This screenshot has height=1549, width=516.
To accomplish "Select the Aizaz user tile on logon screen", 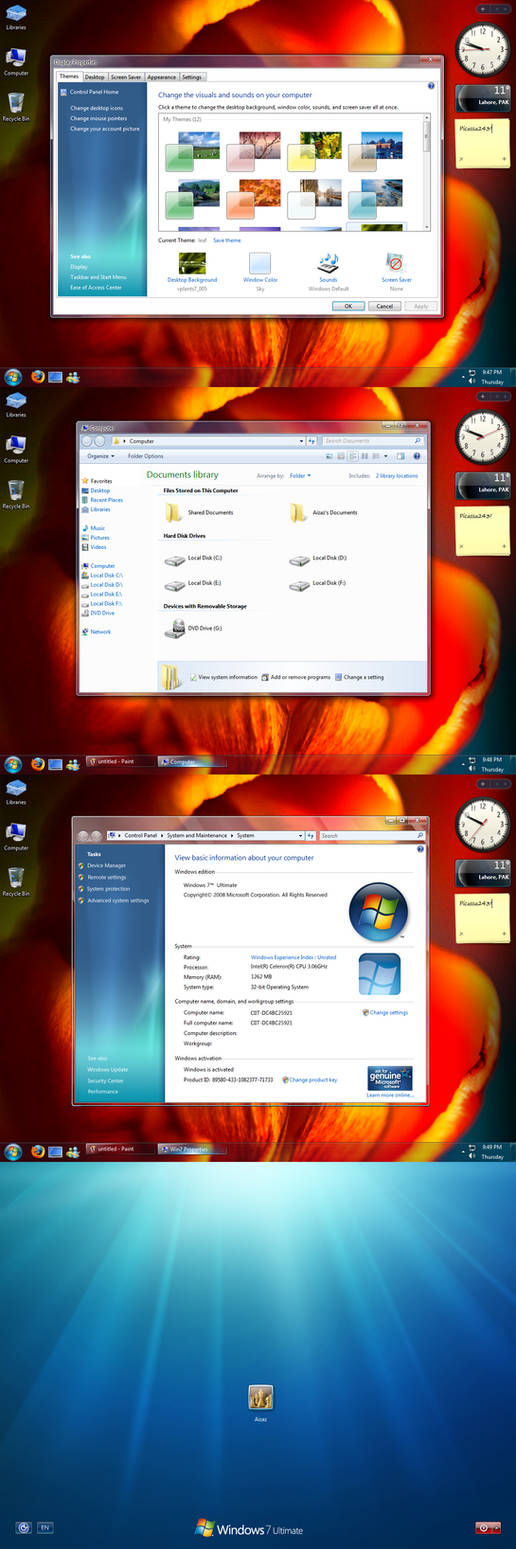I will click(260, 1397).
